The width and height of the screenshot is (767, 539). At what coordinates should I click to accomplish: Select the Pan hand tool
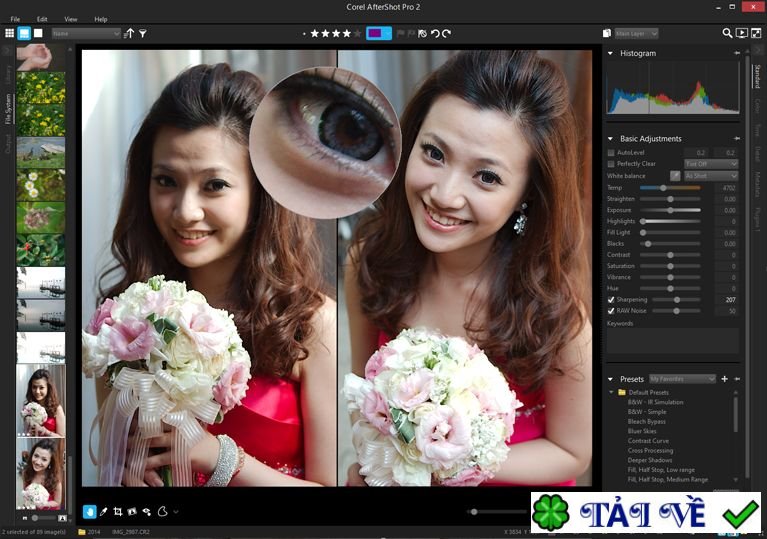(x=89, y=511)
